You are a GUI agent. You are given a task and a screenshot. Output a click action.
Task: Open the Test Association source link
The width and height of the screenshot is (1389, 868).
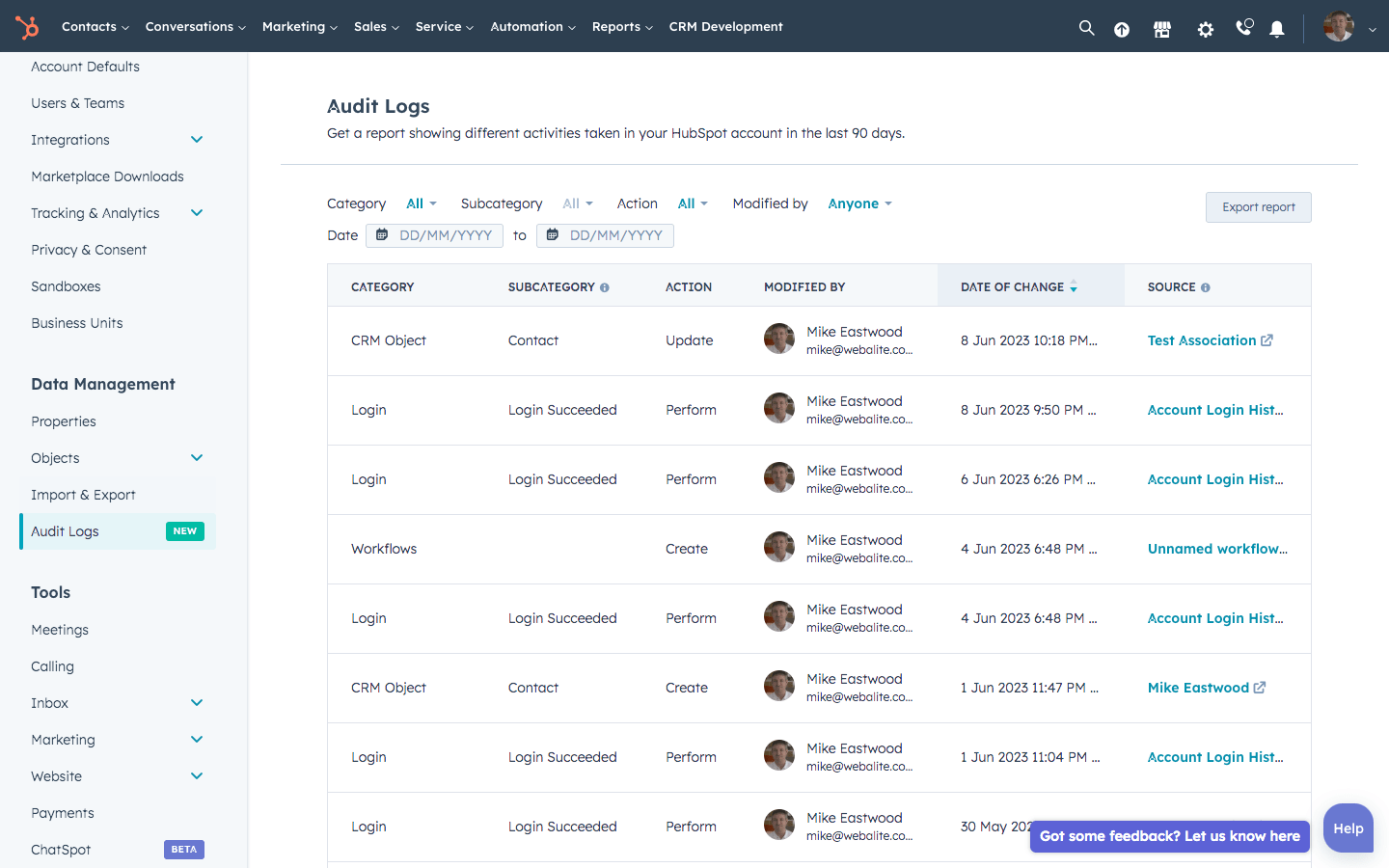pos(1202,340)
